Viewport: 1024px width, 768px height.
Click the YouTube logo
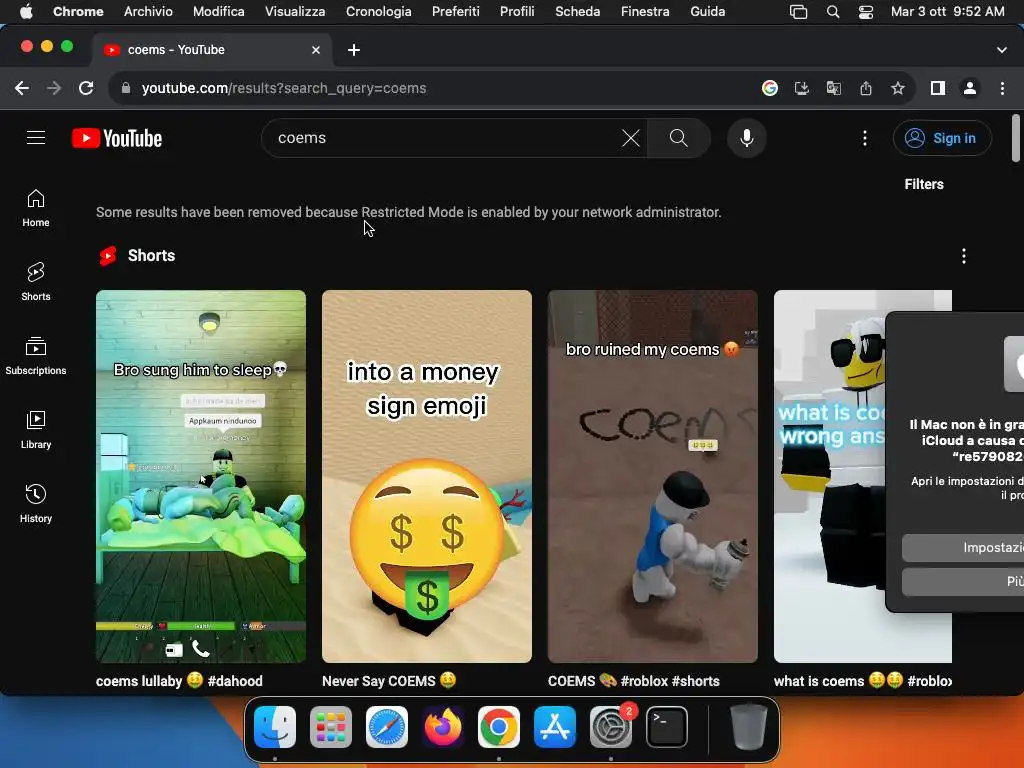117,138
